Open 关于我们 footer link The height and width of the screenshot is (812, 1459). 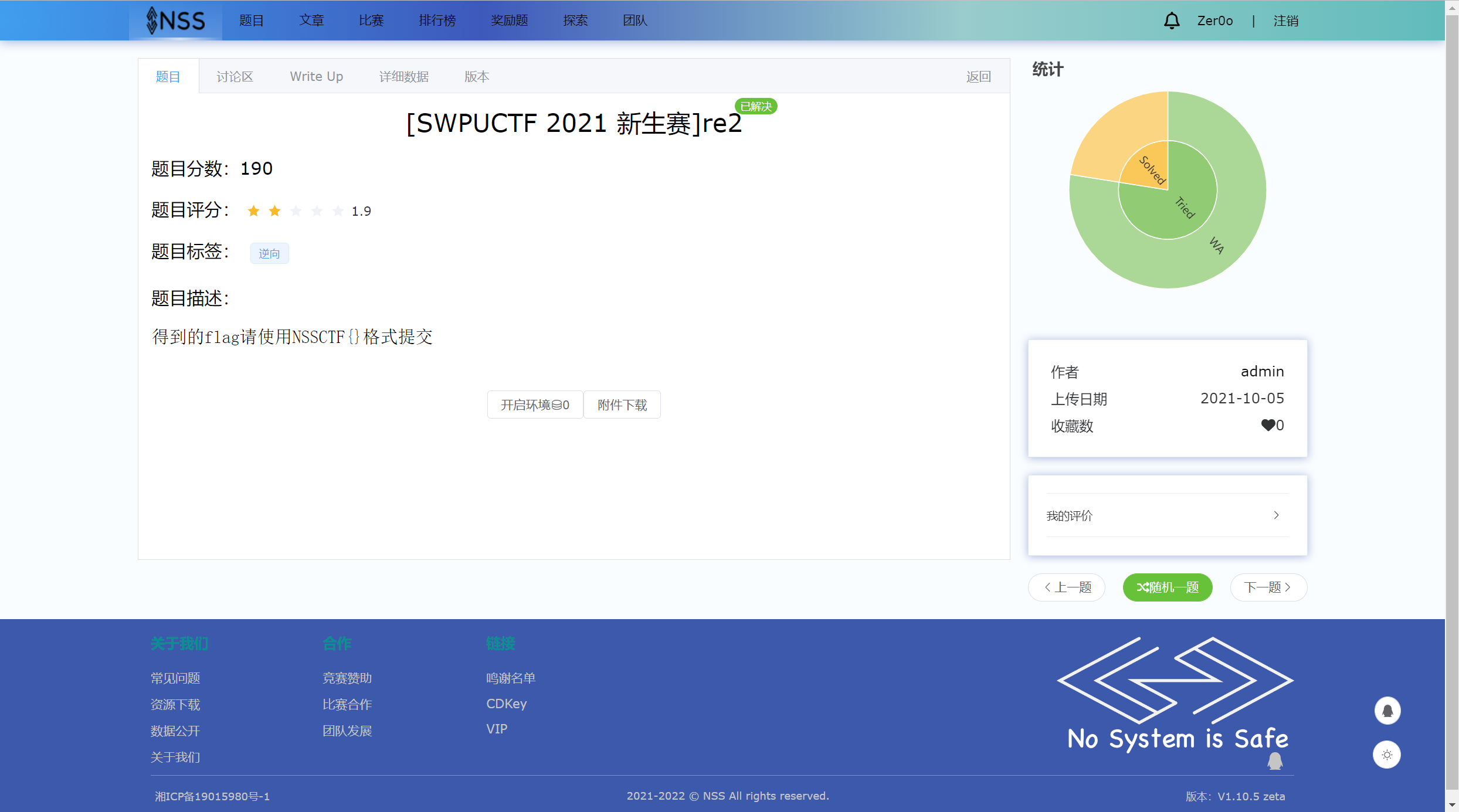pyautogui.click(x=175, y=757)
